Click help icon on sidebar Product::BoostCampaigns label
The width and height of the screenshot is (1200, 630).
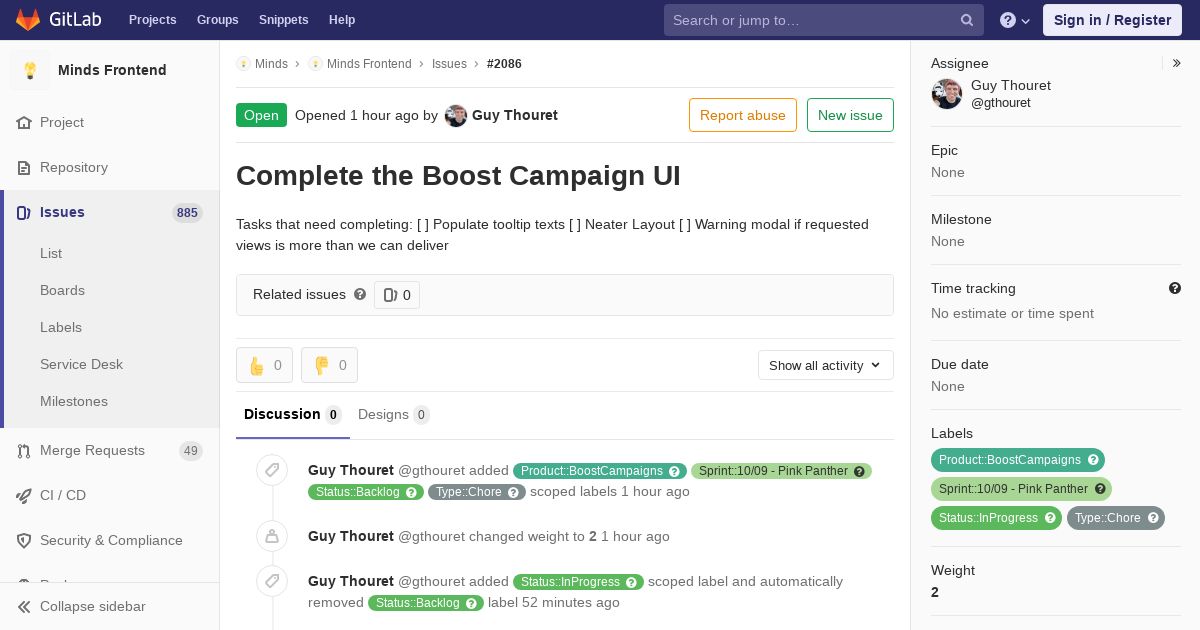coord(1093,460)
